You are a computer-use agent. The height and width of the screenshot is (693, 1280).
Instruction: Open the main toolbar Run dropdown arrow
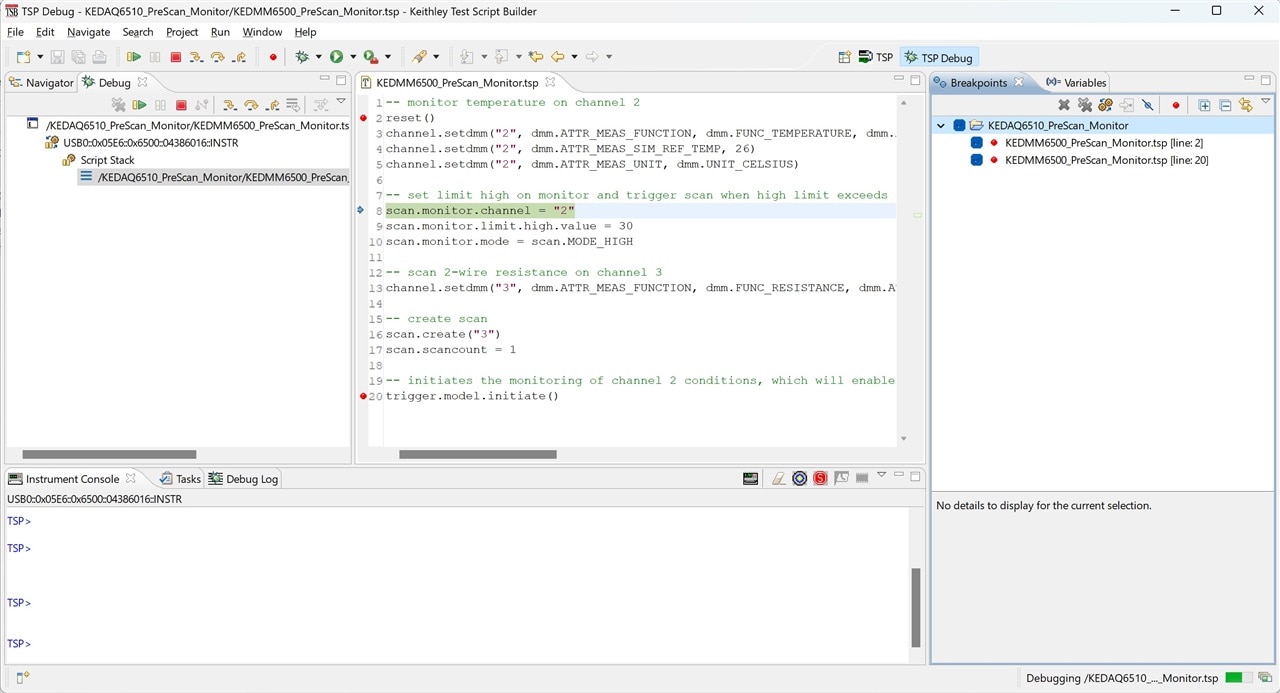353,58
